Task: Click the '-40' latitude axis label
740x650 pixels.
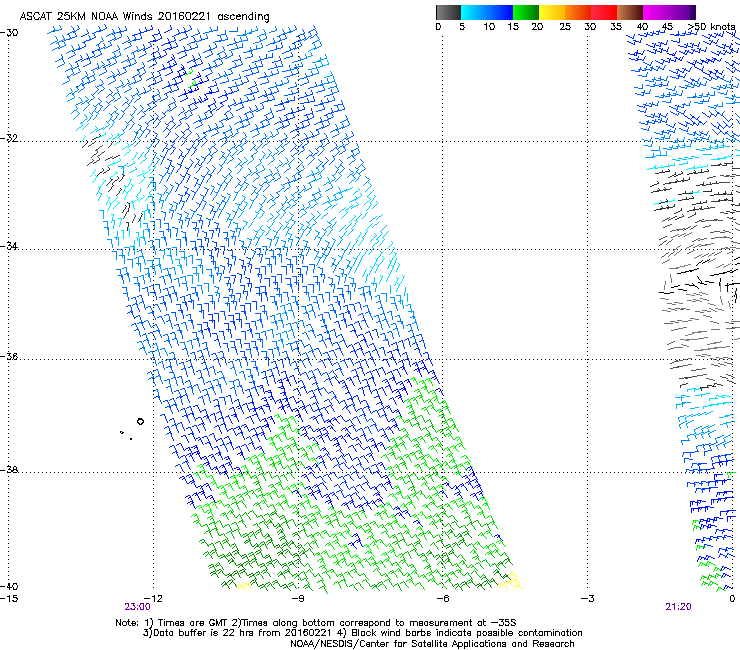Action: click(9, 586)
